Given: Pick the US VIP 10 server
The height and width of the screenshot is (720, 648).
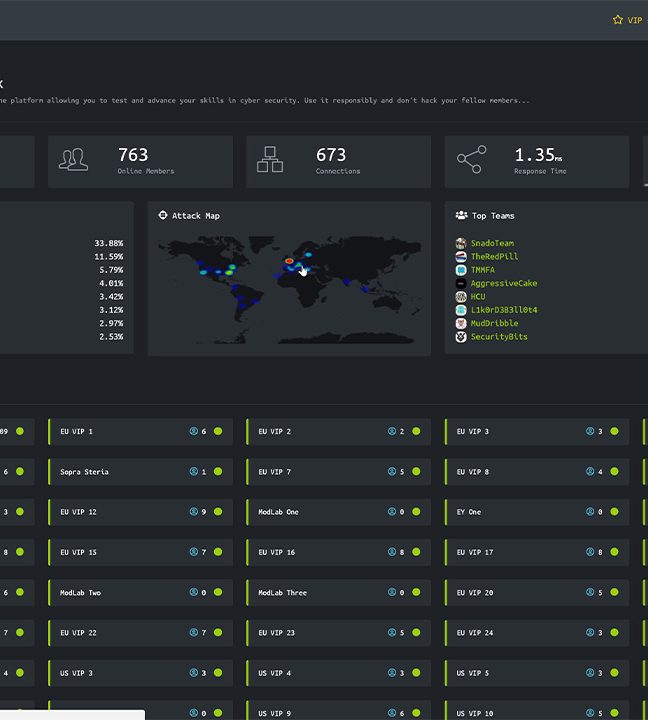Looking at the screenshot, I should coord(537,710).
